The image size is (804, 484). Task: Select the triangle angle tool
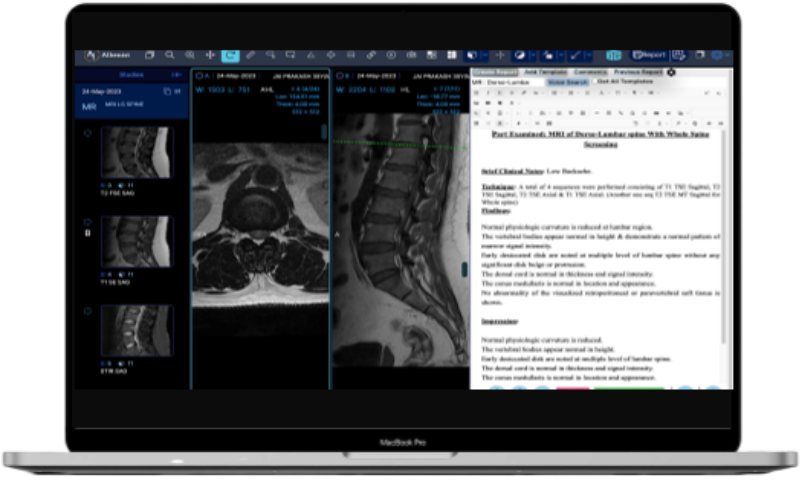(x=311, y=55)
